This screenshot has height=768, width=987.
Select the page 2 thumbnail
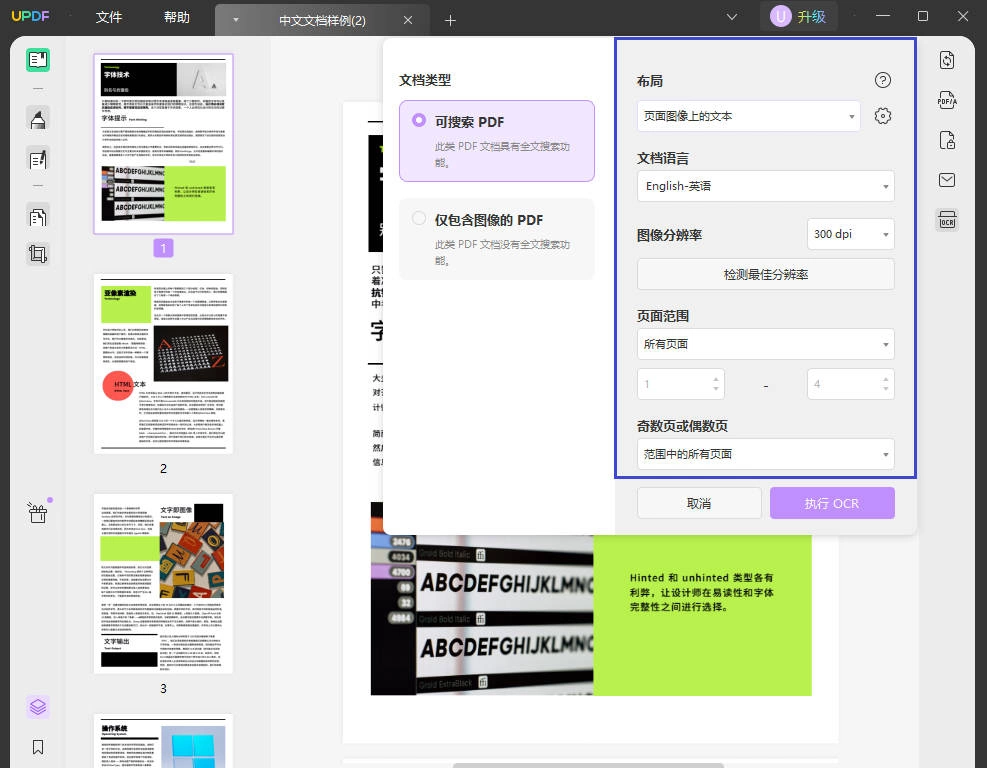(x=164, y=363)
